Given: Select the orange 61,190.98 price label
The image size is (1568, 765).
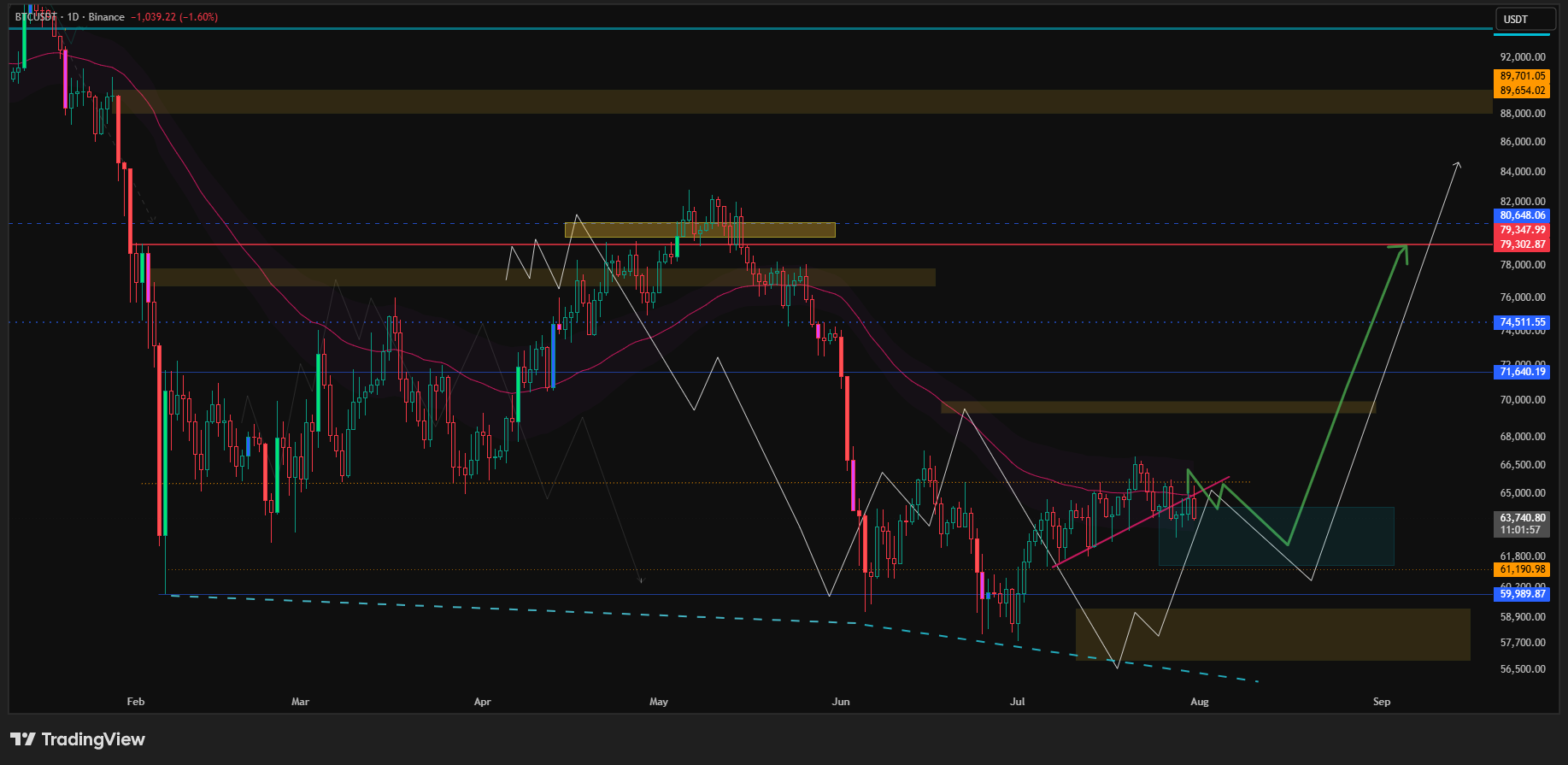Looking at the screenshot, I should pyautogui.click(x=1523, y=569).
